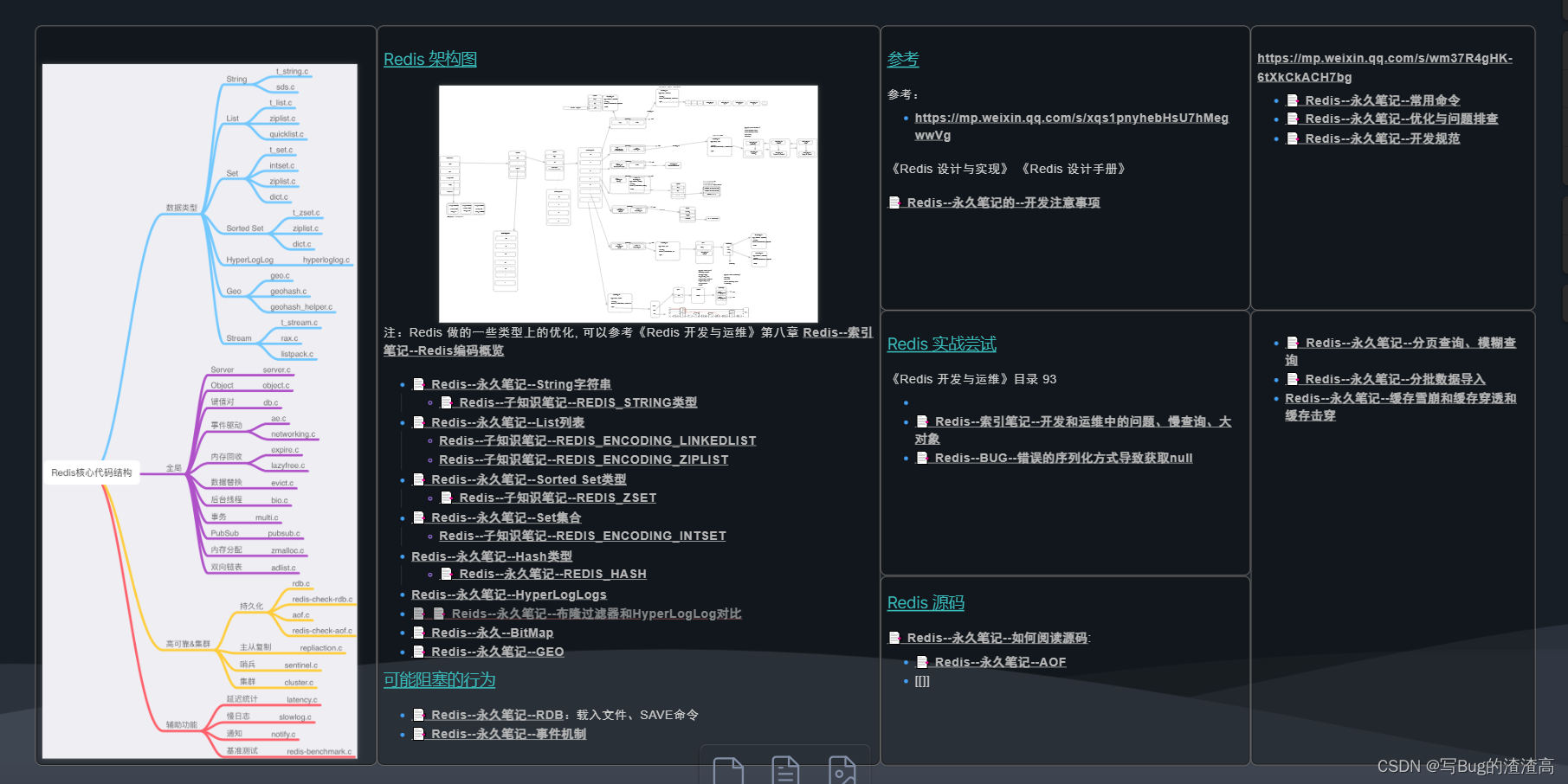Click the document icon before 'String字符串' note
Viewport: 1568px width, 784px height.
click(x=419, y=384)
